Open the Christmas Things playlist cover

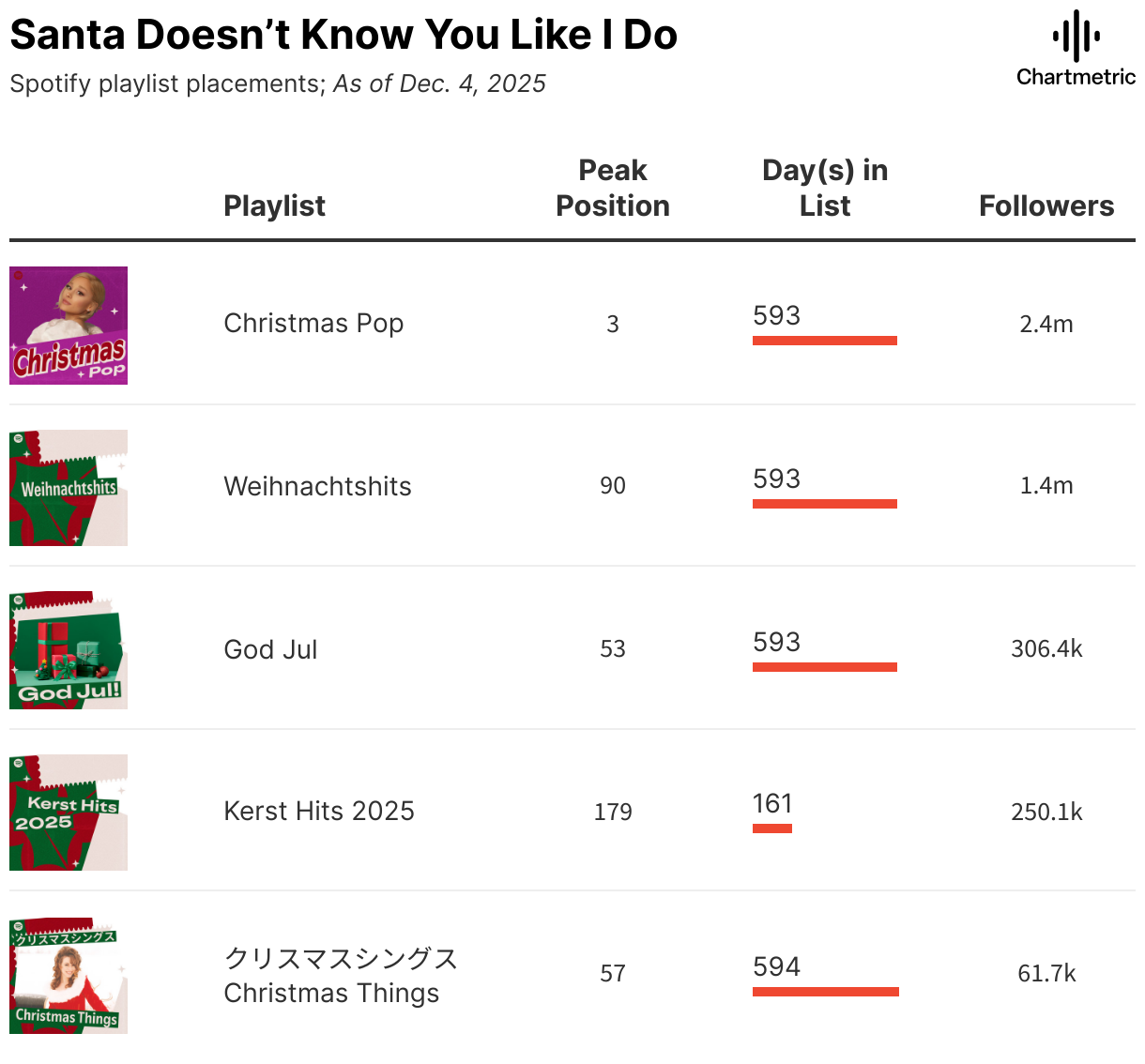tap(69, 976)
